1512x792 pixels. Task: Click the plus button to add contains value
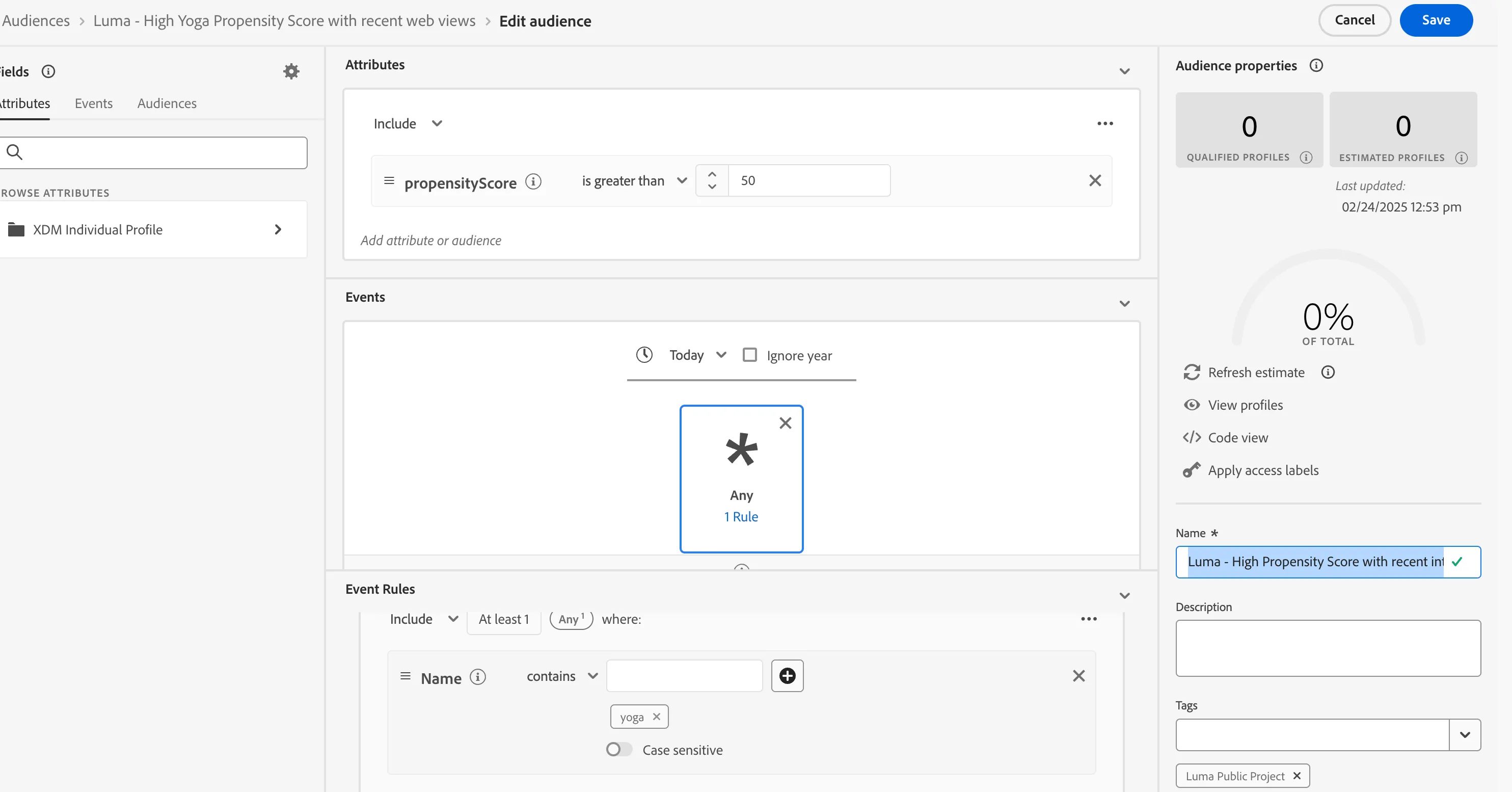(787, 676)
